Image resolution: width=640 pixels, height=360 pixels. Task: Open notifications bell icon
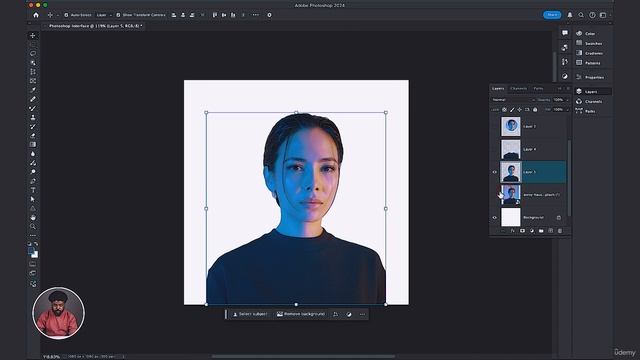[x=570, y=15]
